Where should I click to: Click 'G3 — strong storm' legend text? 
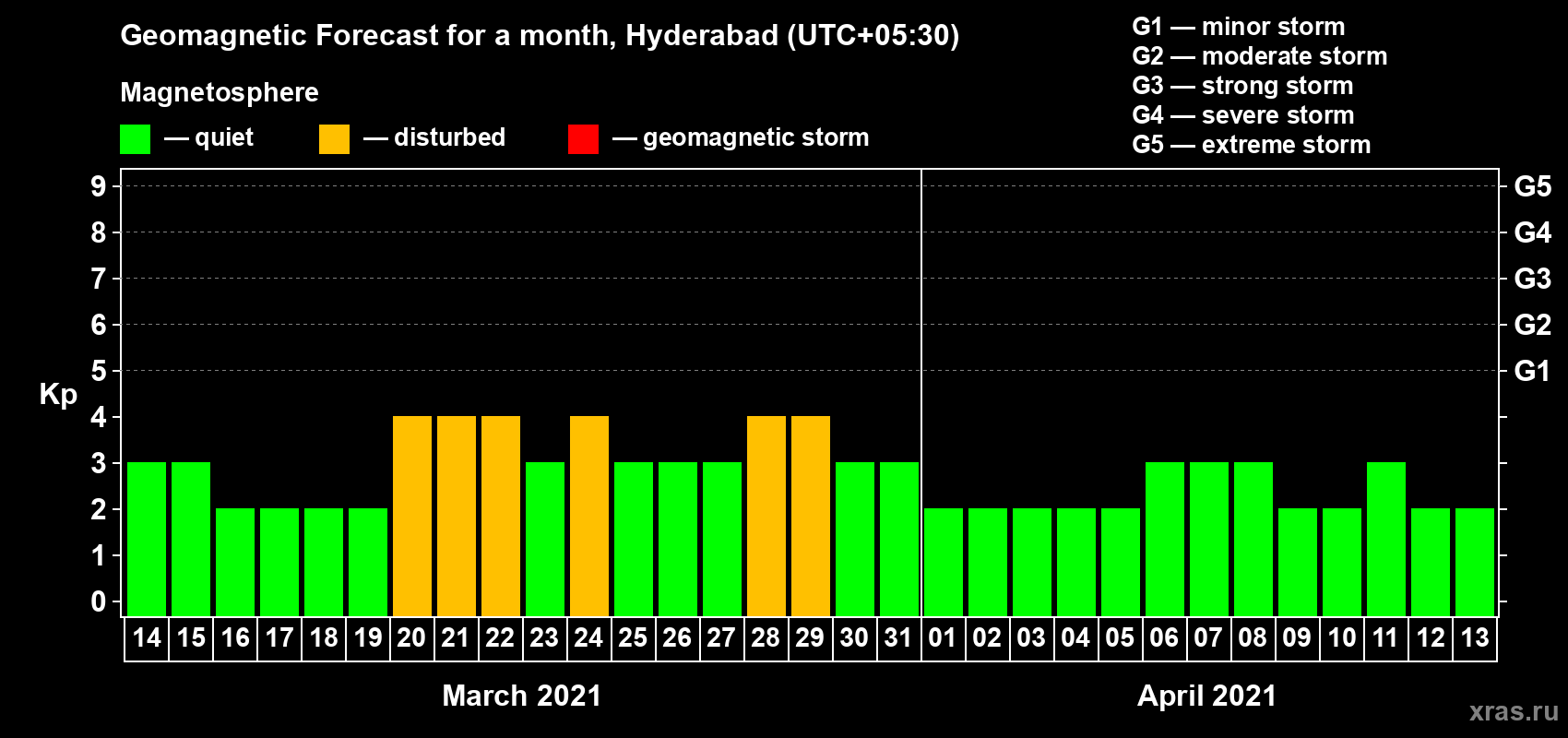[x=1242, y=86]
